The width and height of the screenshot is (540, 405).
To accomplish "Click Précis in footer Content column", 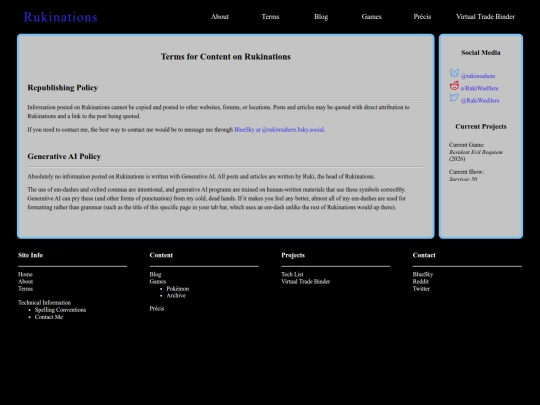I will [x=157, y=309].
